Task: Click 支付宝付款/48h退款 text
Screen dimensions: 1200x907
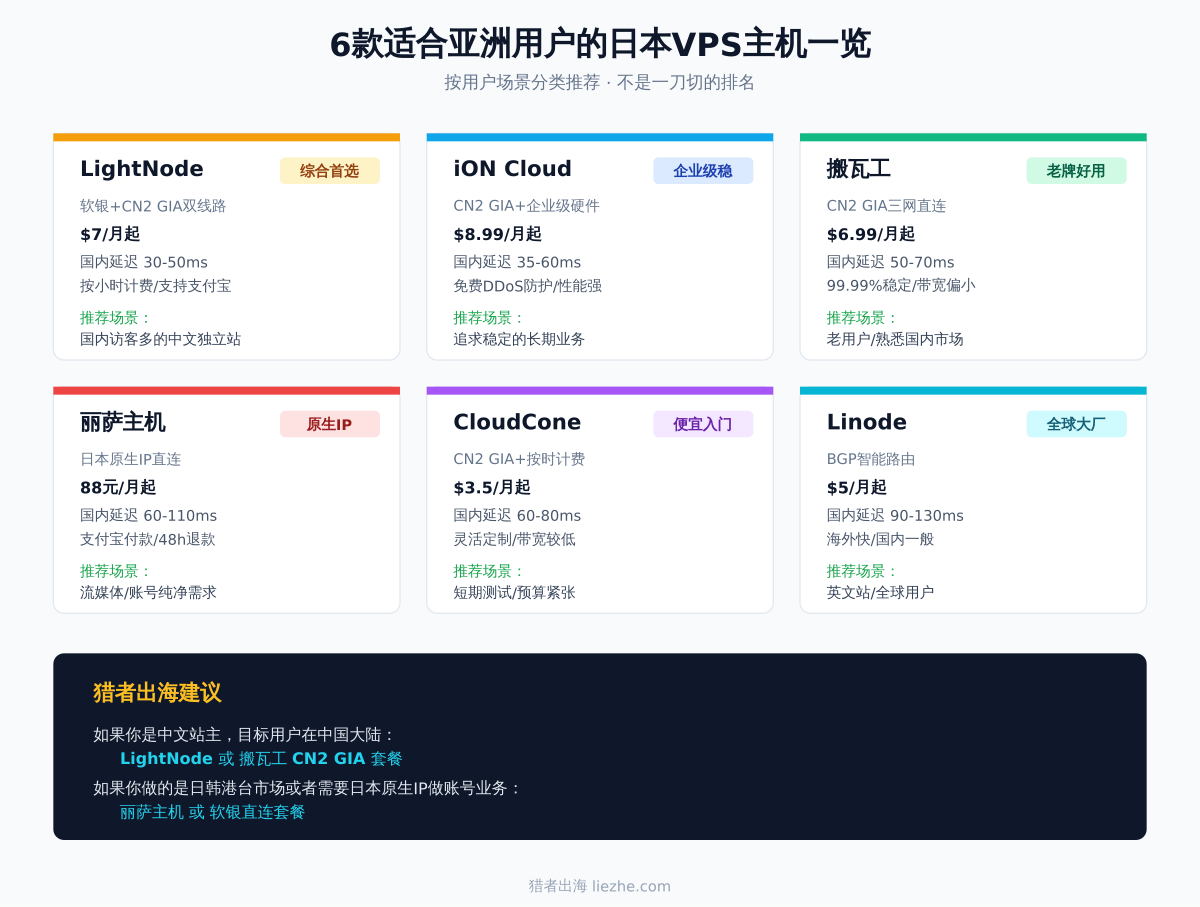Action: (x=147, y=538)
